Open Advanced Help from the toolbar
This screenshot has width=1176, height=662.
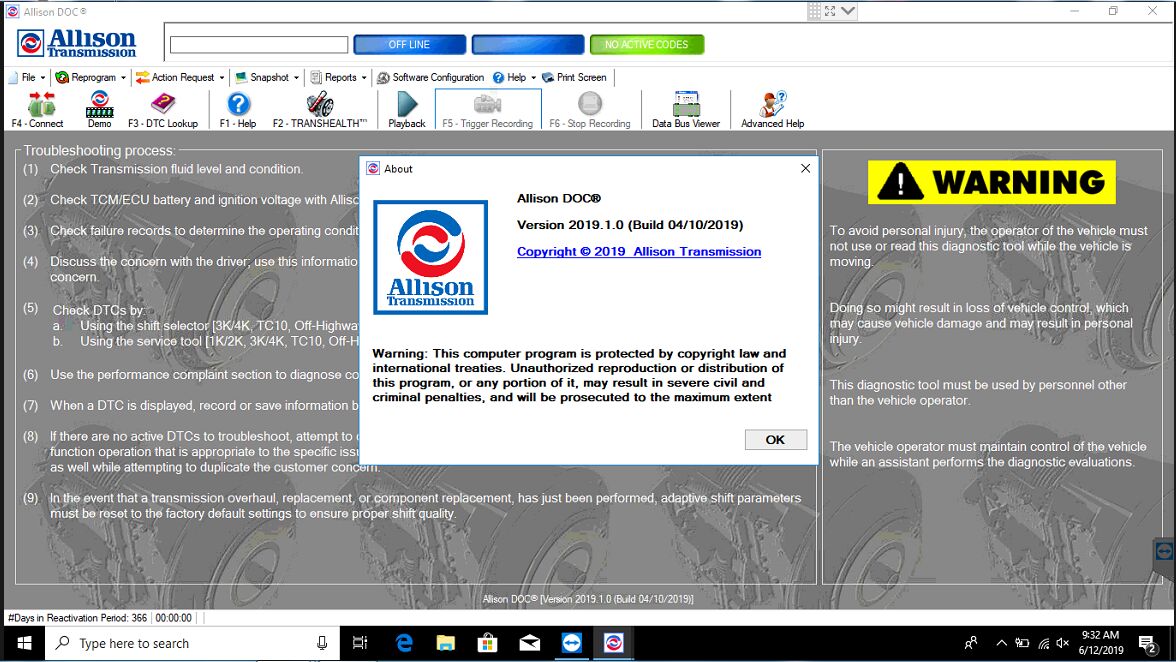(772, 109)
